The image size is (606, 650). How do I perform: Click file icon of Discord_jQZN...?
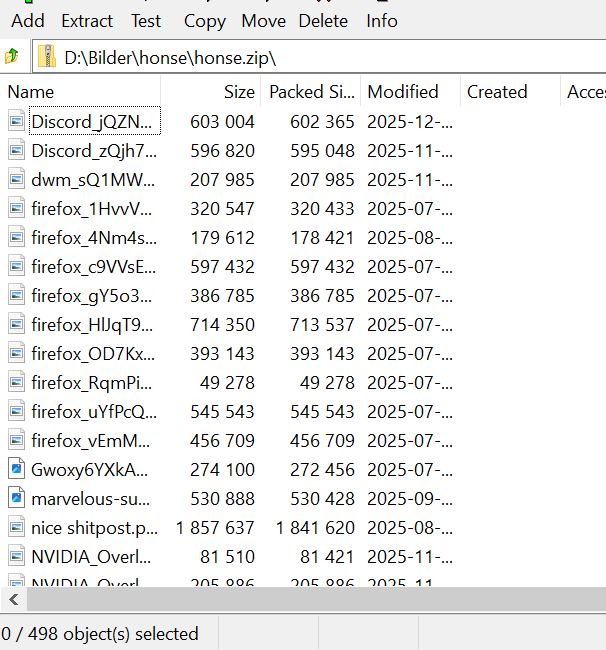tap(17, 121)
